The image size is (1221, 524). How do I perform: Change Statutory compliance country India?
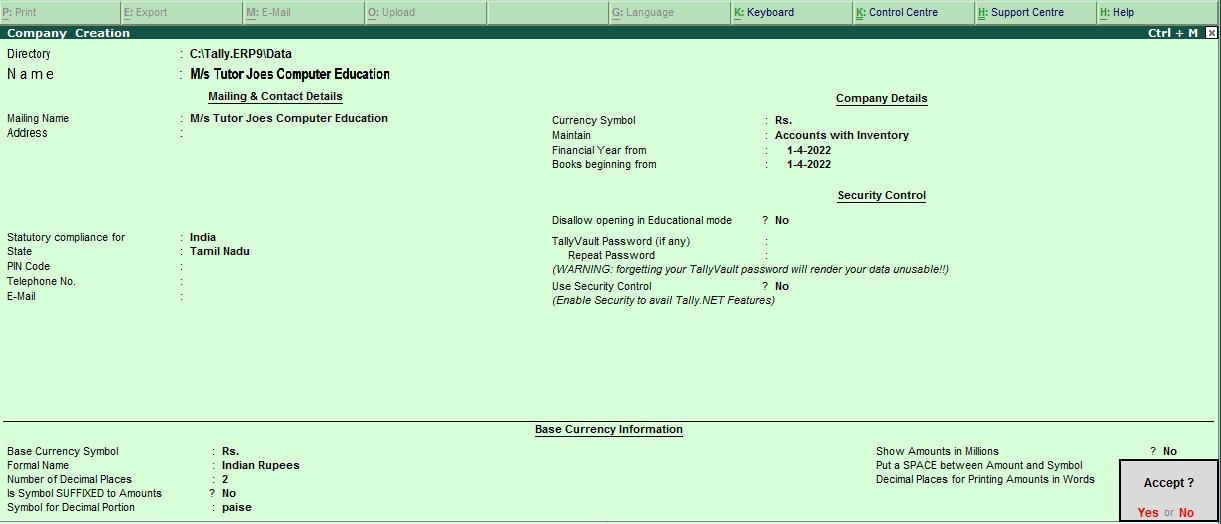203,238
